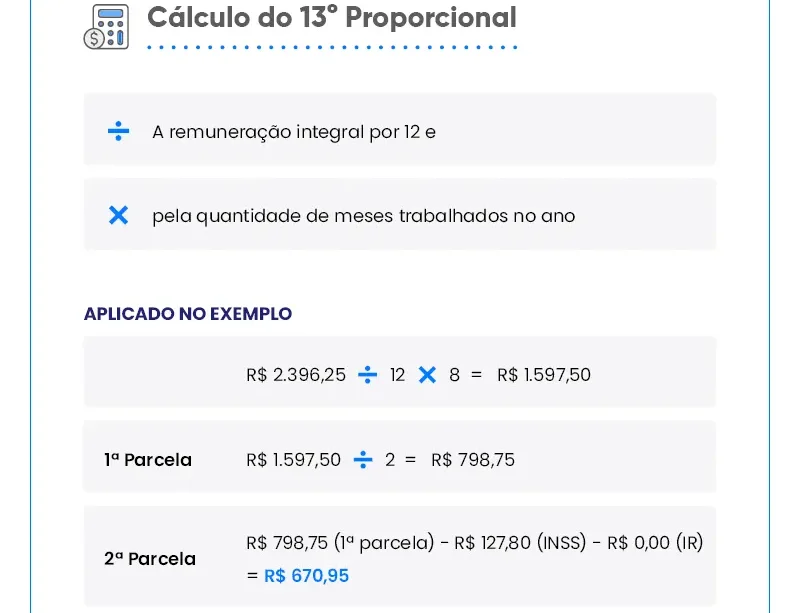Click the "2ª Parcela" row label
This screenshot has width=800, height=613.
150,559
